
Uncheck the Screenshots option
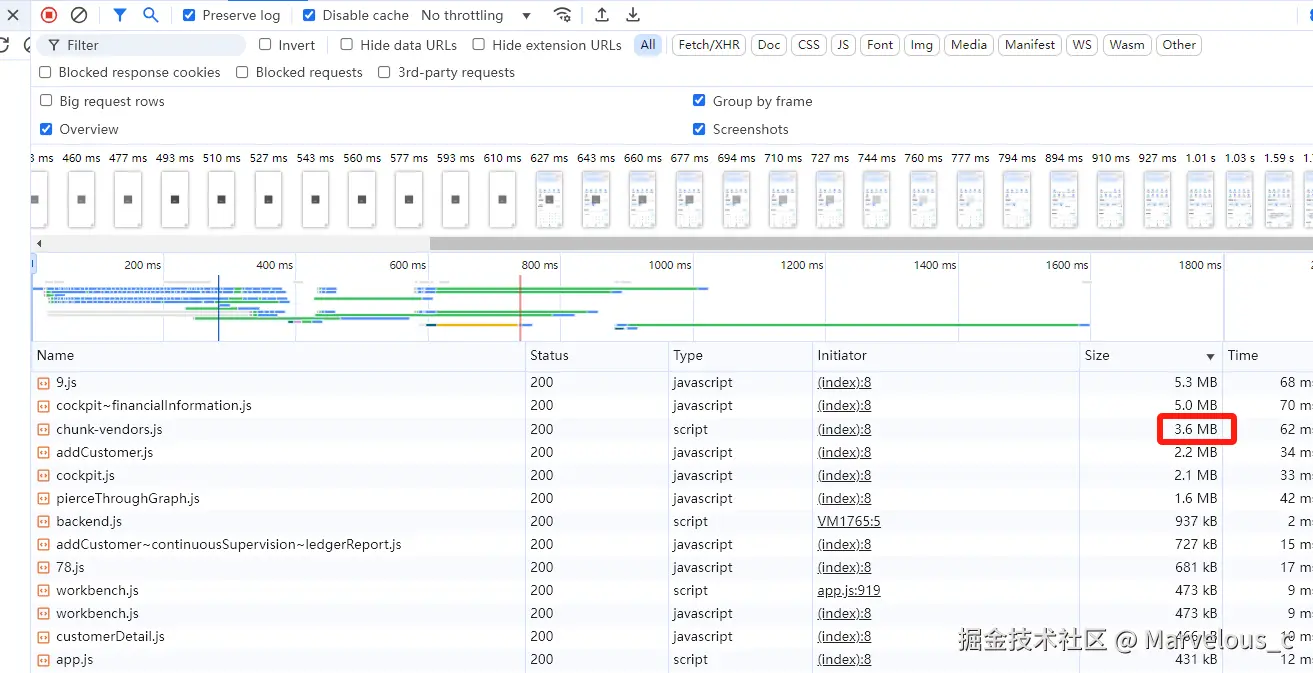699,129
